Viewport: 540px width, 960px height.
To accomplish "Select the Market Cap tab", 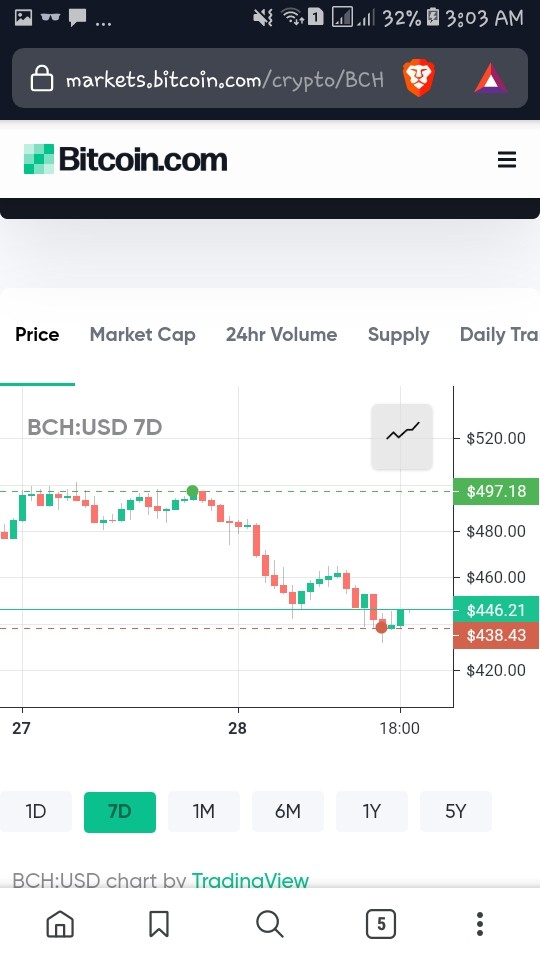I will (143, 334).
